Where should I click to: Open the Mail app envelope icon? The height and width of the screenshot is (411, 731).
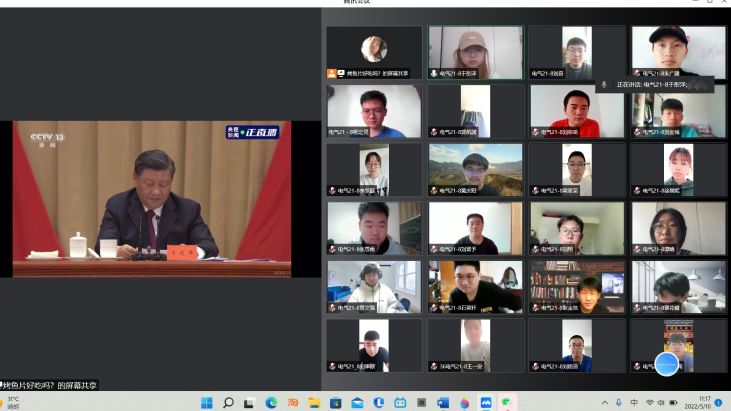click(357, 403)
